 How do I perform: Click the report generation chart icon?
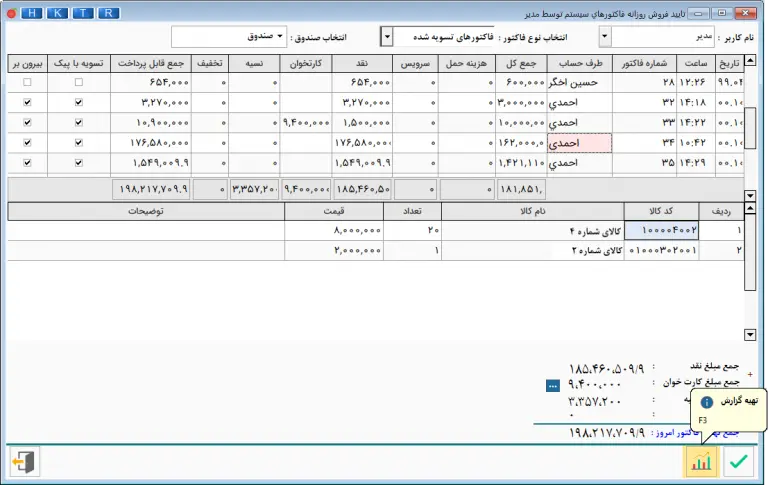(x=702, y=460)
